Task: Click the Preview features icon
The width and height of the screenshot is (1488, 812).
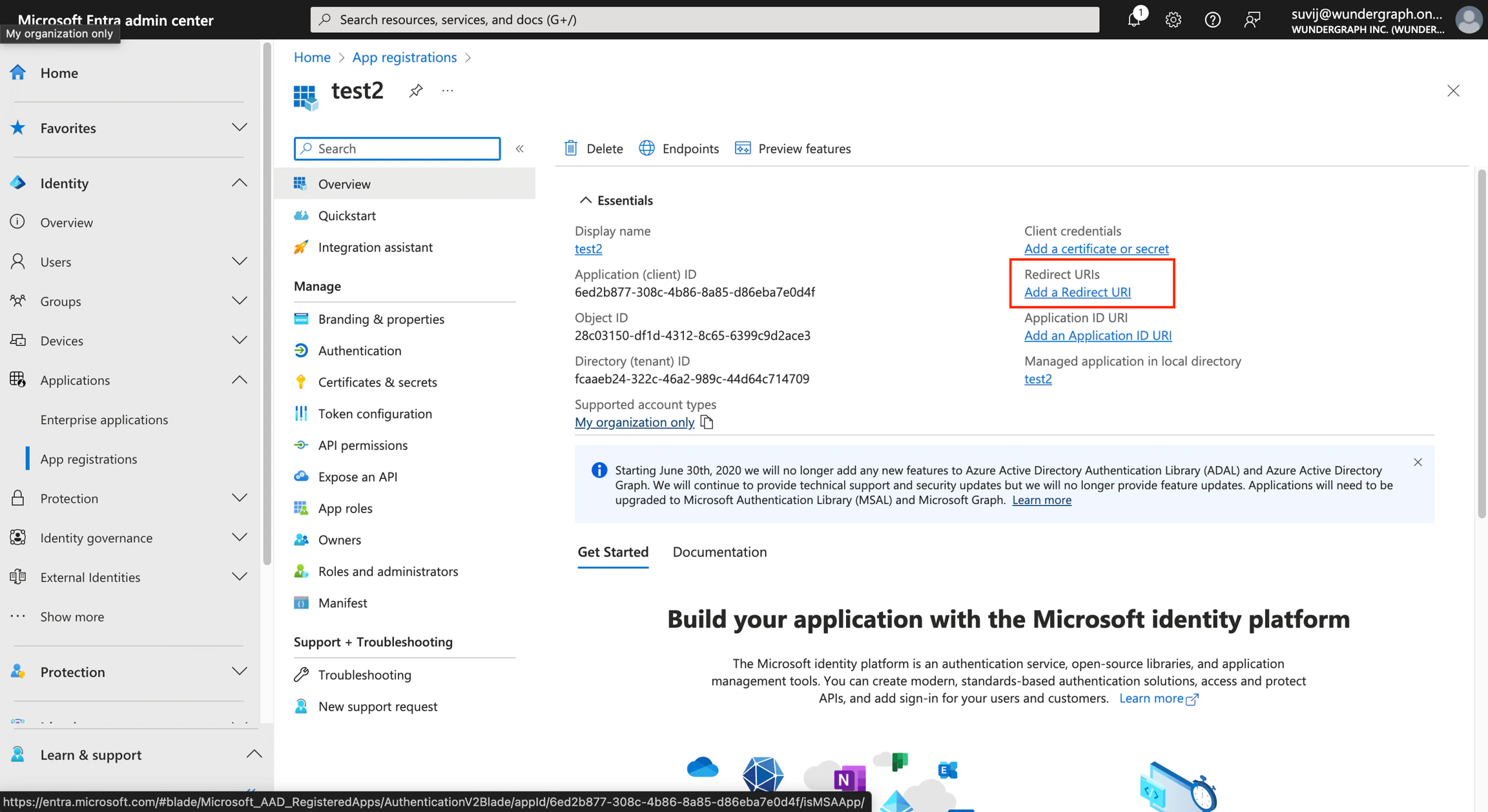Action: 743,148
